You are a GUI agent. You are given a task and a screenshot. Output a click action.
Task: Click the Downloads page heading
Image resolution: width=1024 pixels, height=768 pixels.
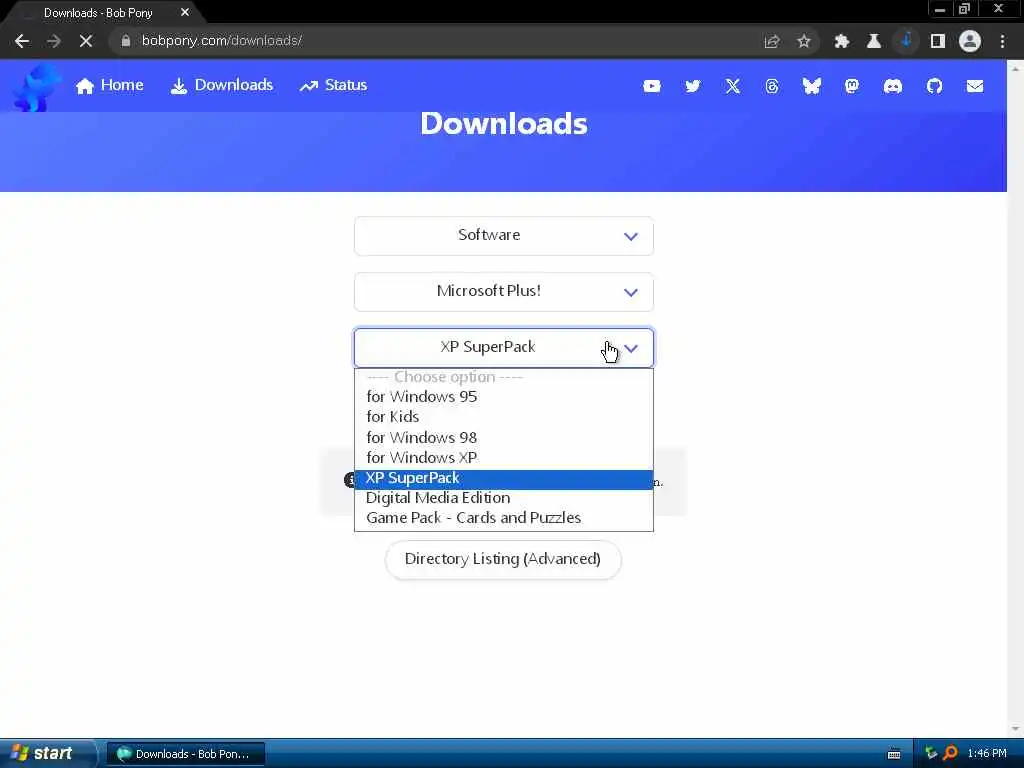(x=504, y=123)
